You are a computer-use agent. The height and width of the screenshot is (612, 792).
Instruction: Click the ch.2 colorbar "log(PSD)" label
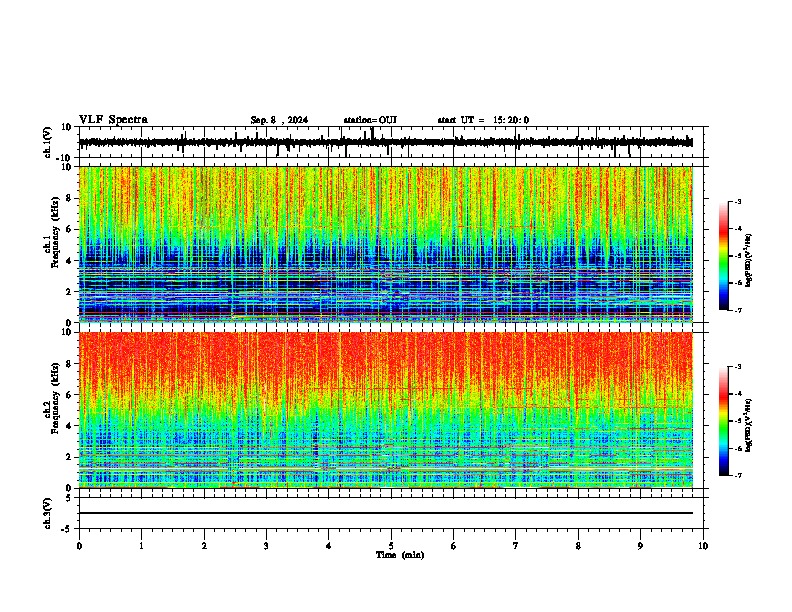pos(749,425)
